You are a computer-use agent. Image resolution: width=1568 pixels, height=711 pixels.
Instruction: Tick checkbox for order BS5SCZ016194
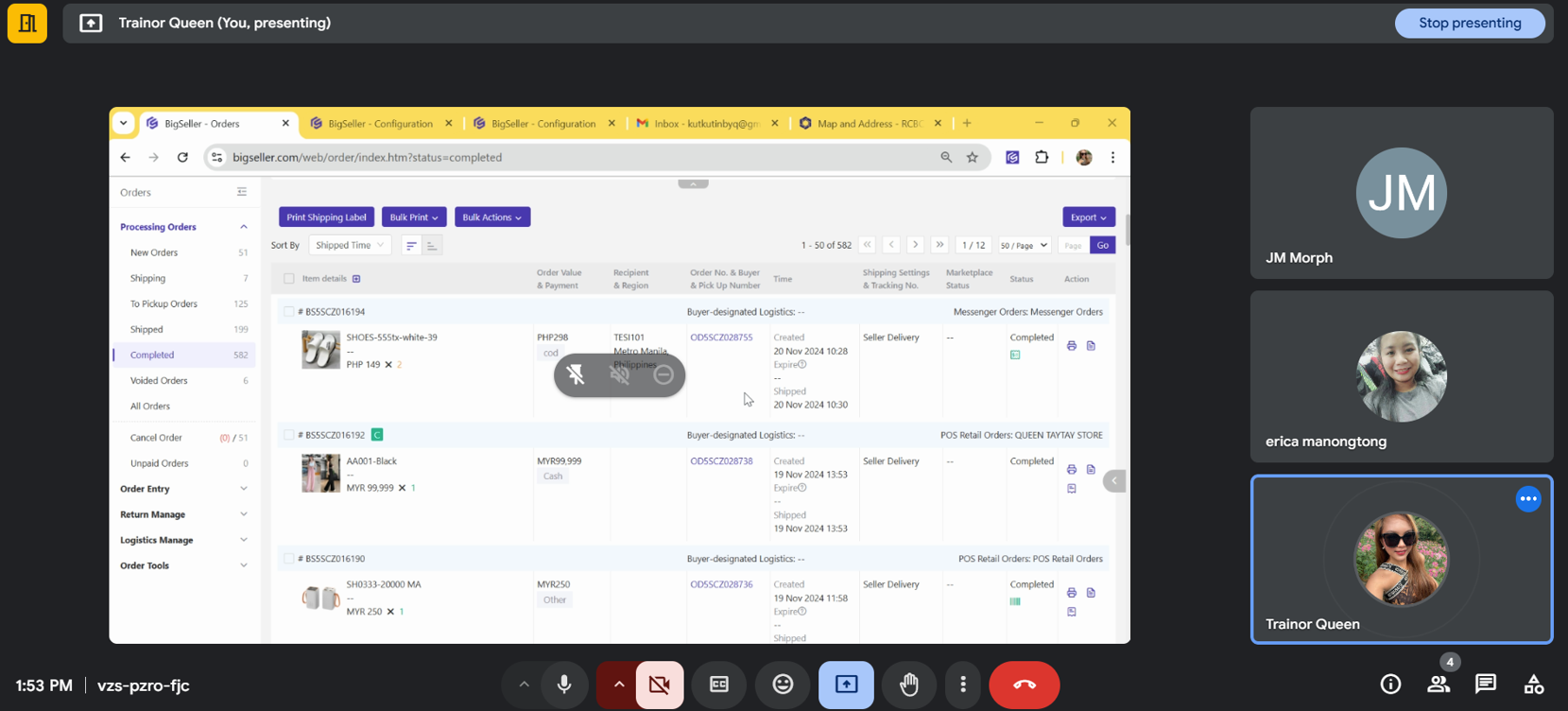coord(289,311)
